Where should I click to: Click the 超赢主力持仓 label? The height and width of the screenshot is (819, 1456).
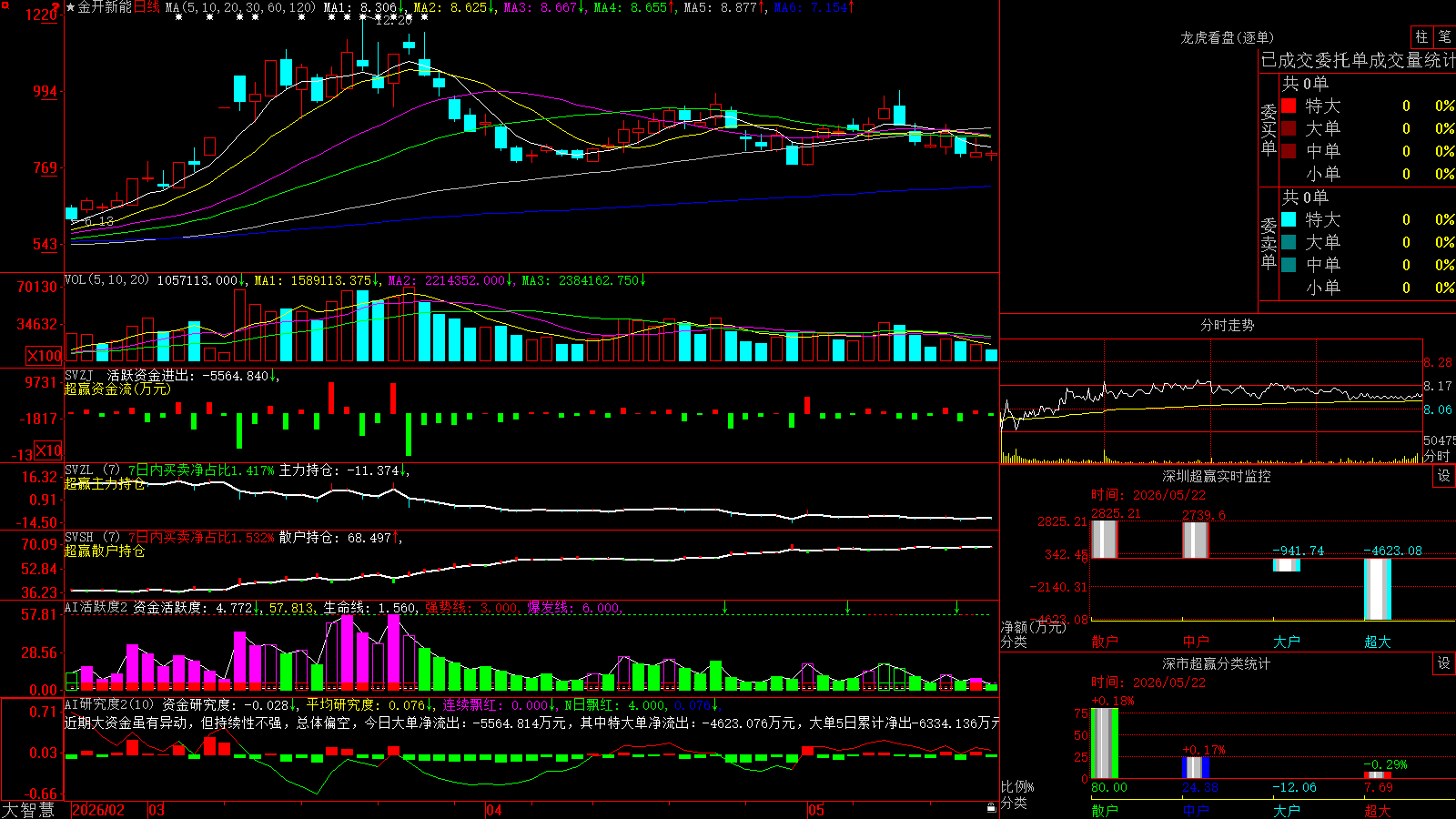tap(105, 483)
